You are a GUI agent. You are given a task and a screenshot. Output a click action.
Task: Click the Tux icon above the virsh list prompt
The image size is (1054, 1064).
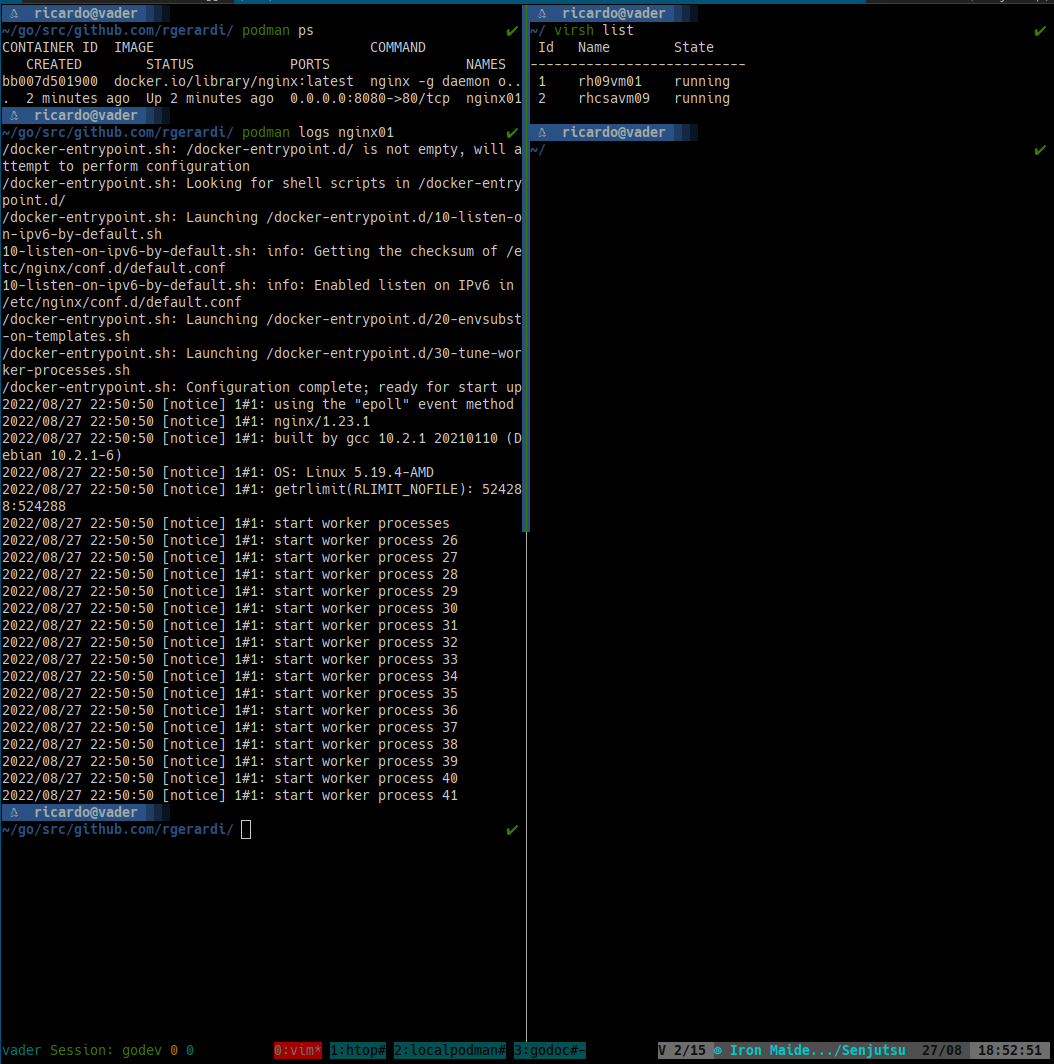click(x=543, y=14)
